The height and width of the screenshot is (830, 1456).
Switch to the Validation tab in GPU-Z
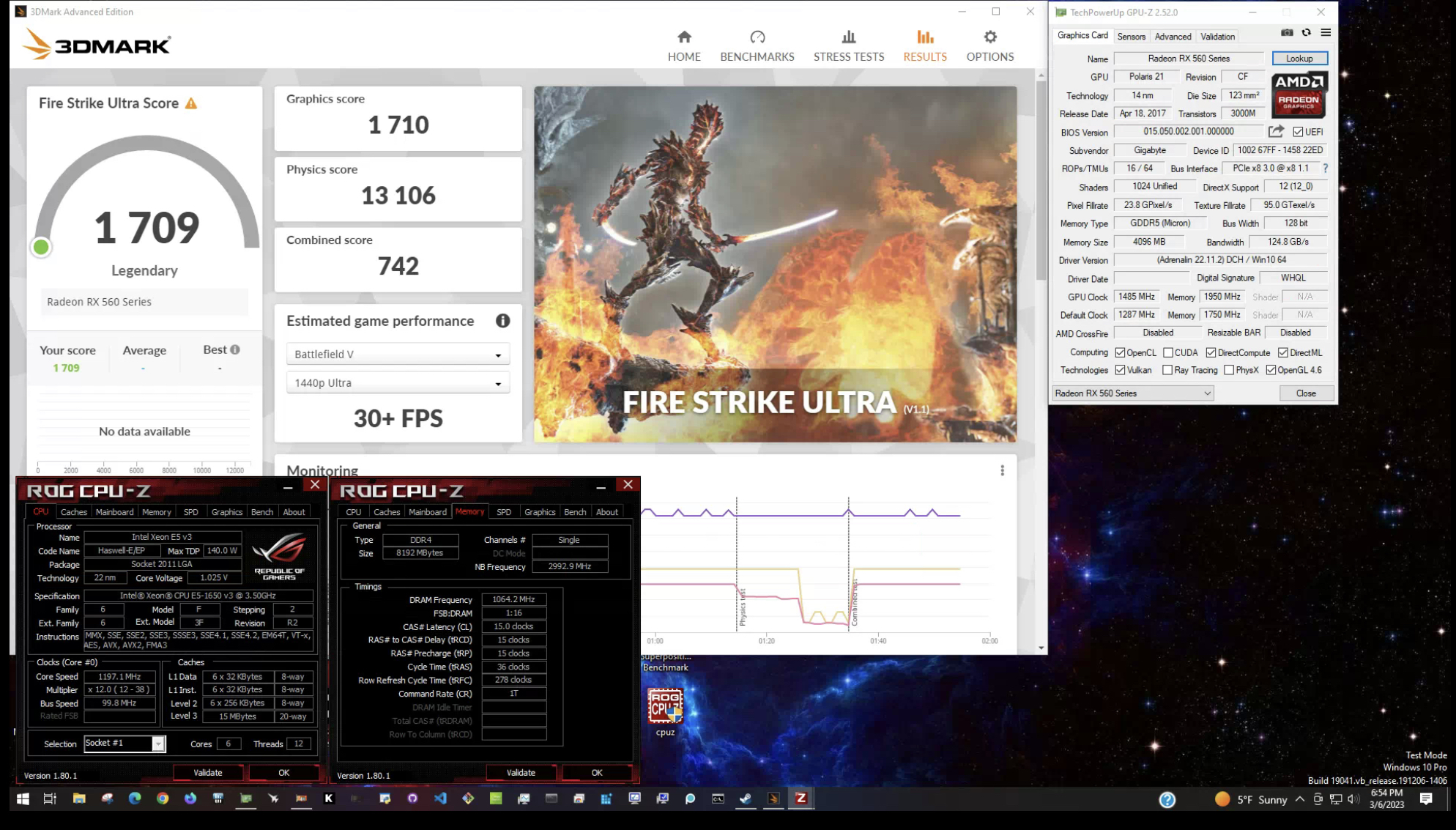(x=1217, y=37)
